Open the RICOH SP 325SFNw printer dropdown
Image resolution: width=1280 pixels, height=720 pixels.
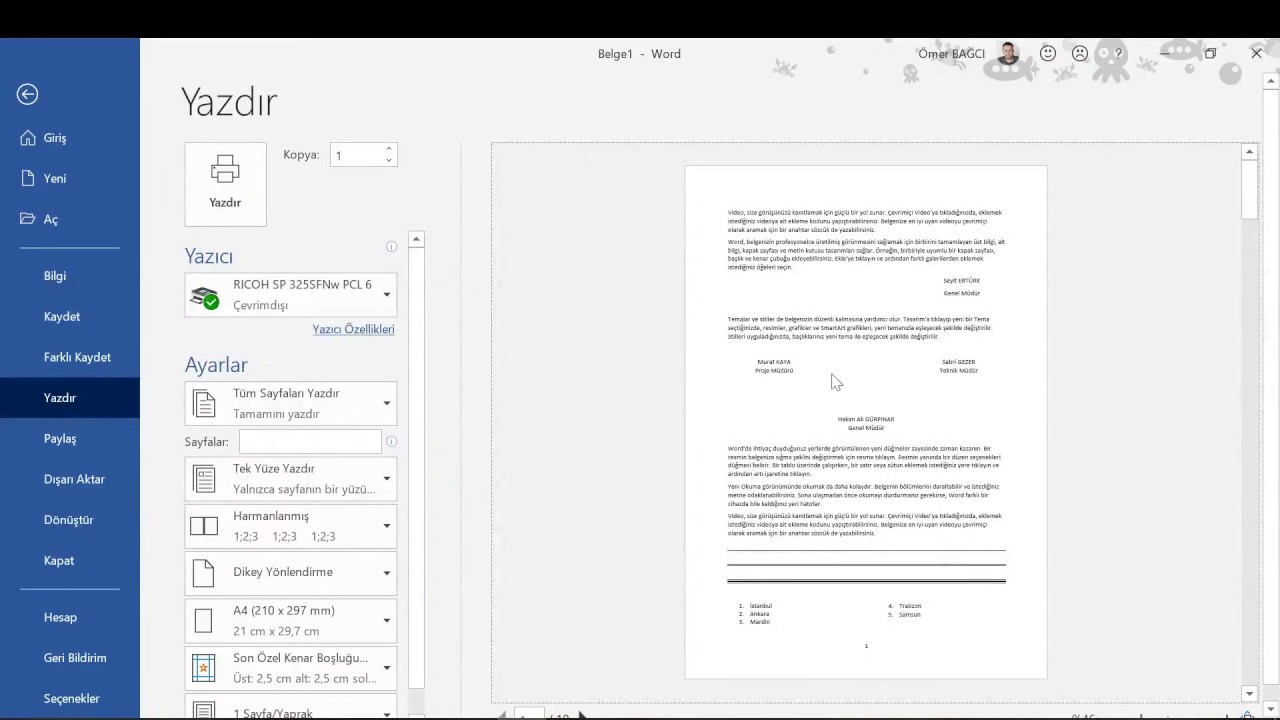(x=290, y=295)
